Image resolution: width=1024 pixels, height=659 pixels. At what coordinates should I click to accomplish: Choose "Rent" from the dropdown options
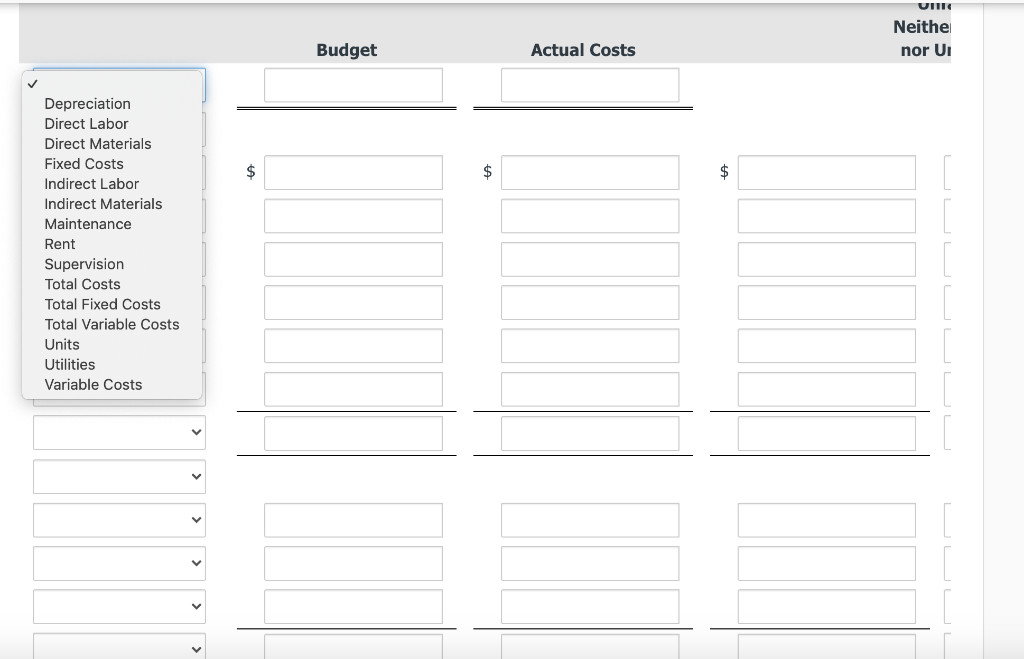pyautogui.click(x=59, y=243)
